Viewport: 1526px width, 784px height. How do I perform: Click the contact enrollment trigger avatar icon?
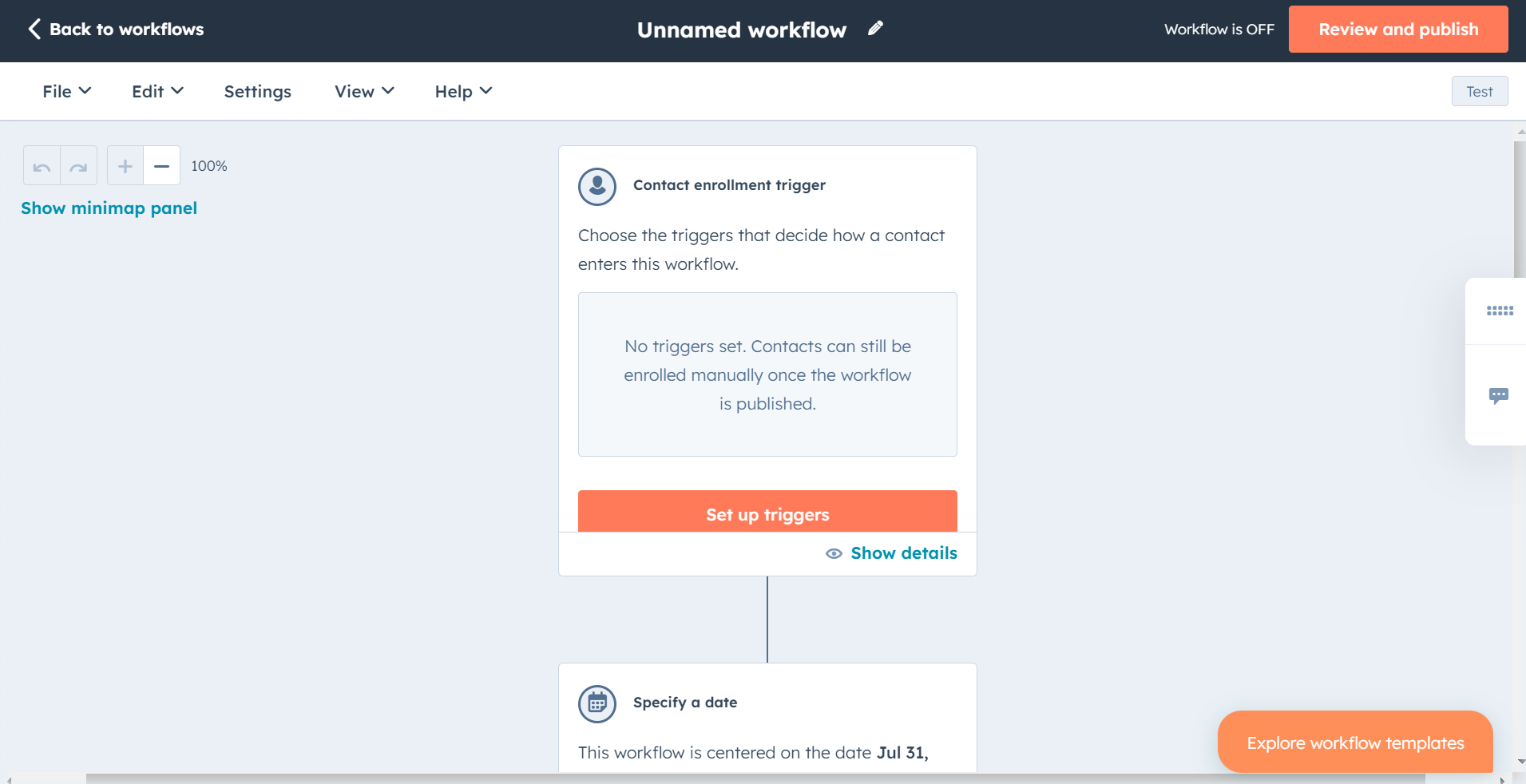597,186
